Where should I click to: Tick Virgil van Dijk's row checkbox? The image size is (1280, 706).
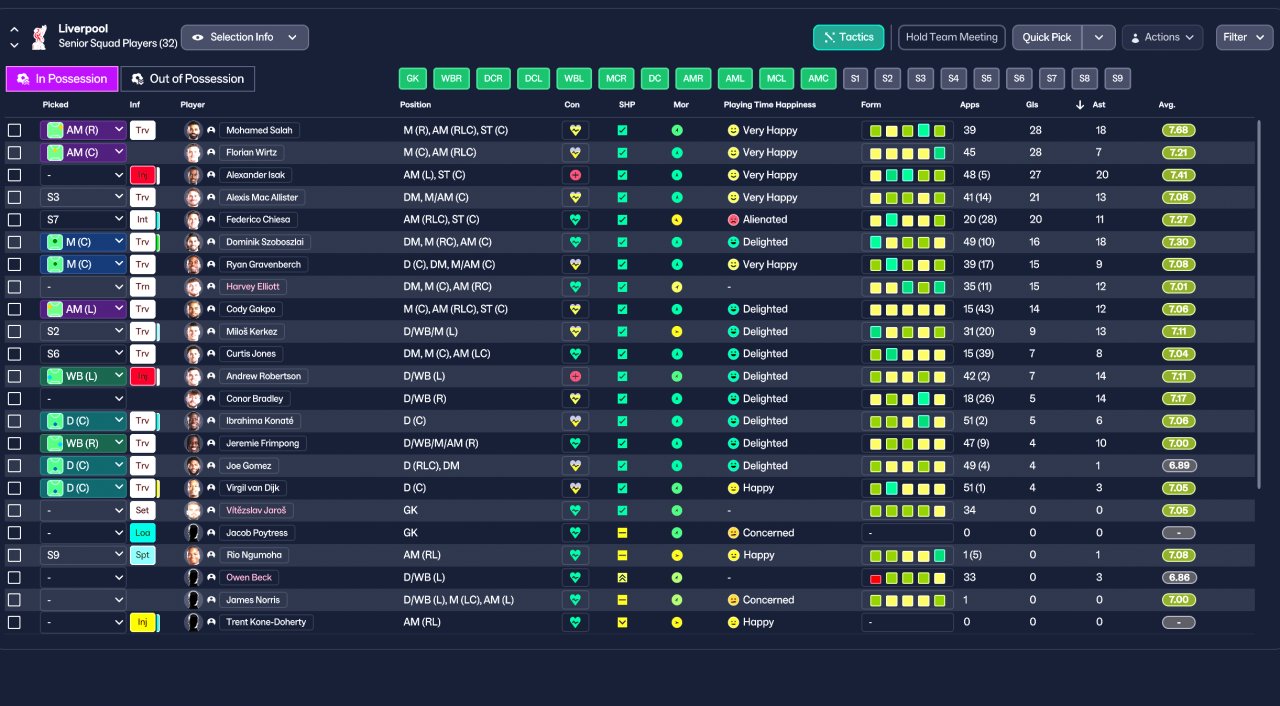(14, 488)
